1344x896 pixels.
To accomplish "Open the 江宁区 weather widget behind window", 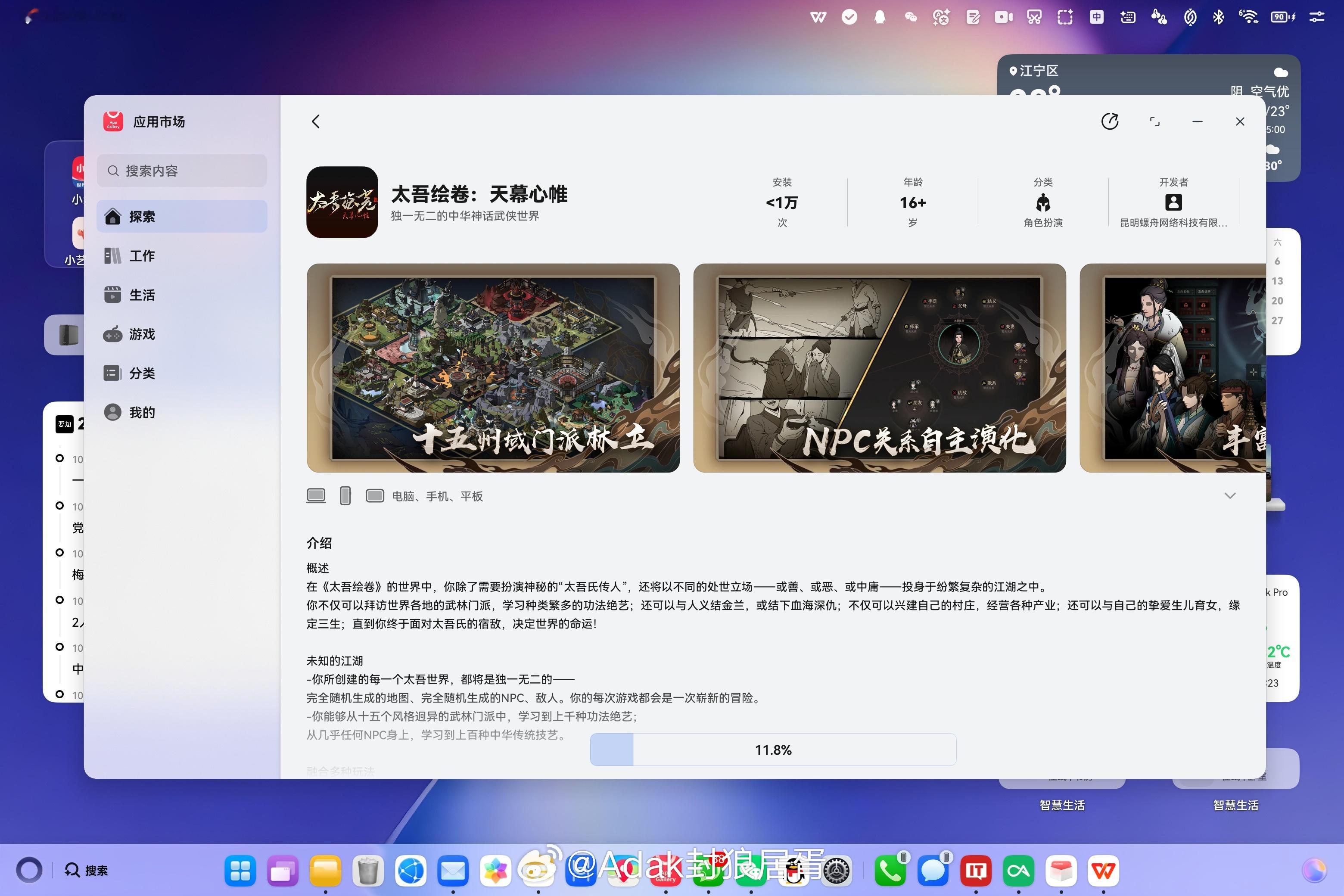I will (x=1148, y=74).
